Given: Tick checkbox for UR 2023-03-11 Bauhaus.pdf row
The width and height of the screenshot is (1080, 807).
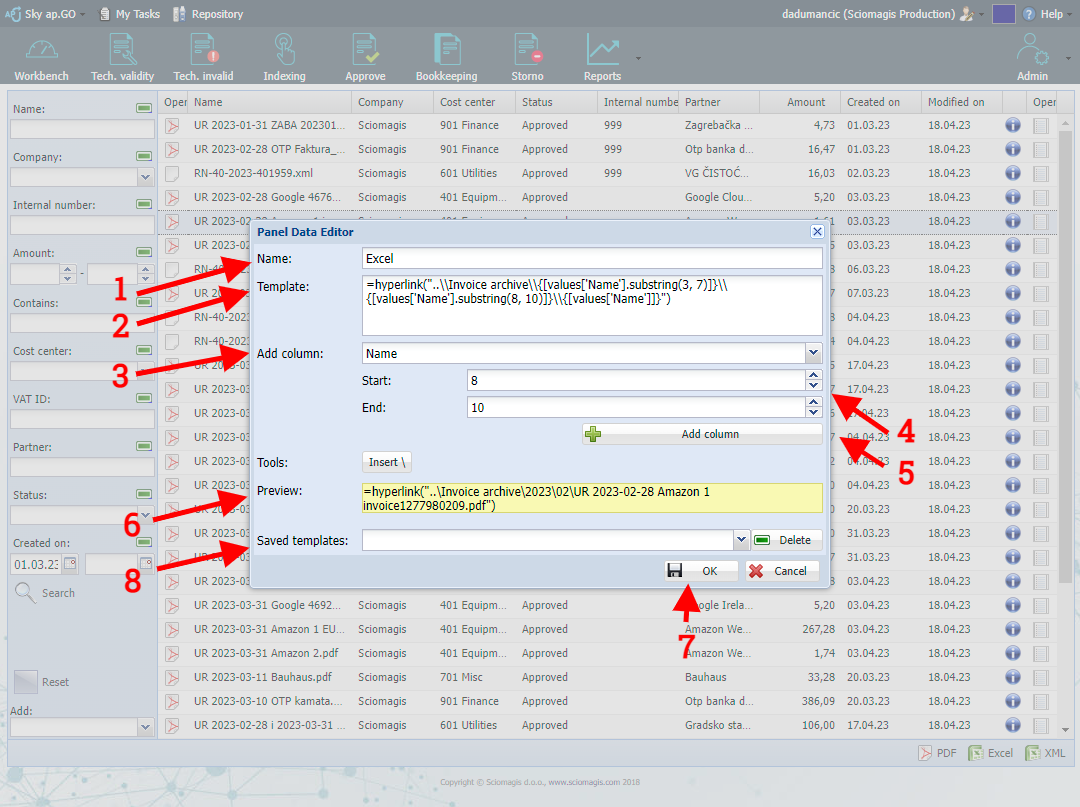Looking at the screenshot, I should (x=1041, y=678).
